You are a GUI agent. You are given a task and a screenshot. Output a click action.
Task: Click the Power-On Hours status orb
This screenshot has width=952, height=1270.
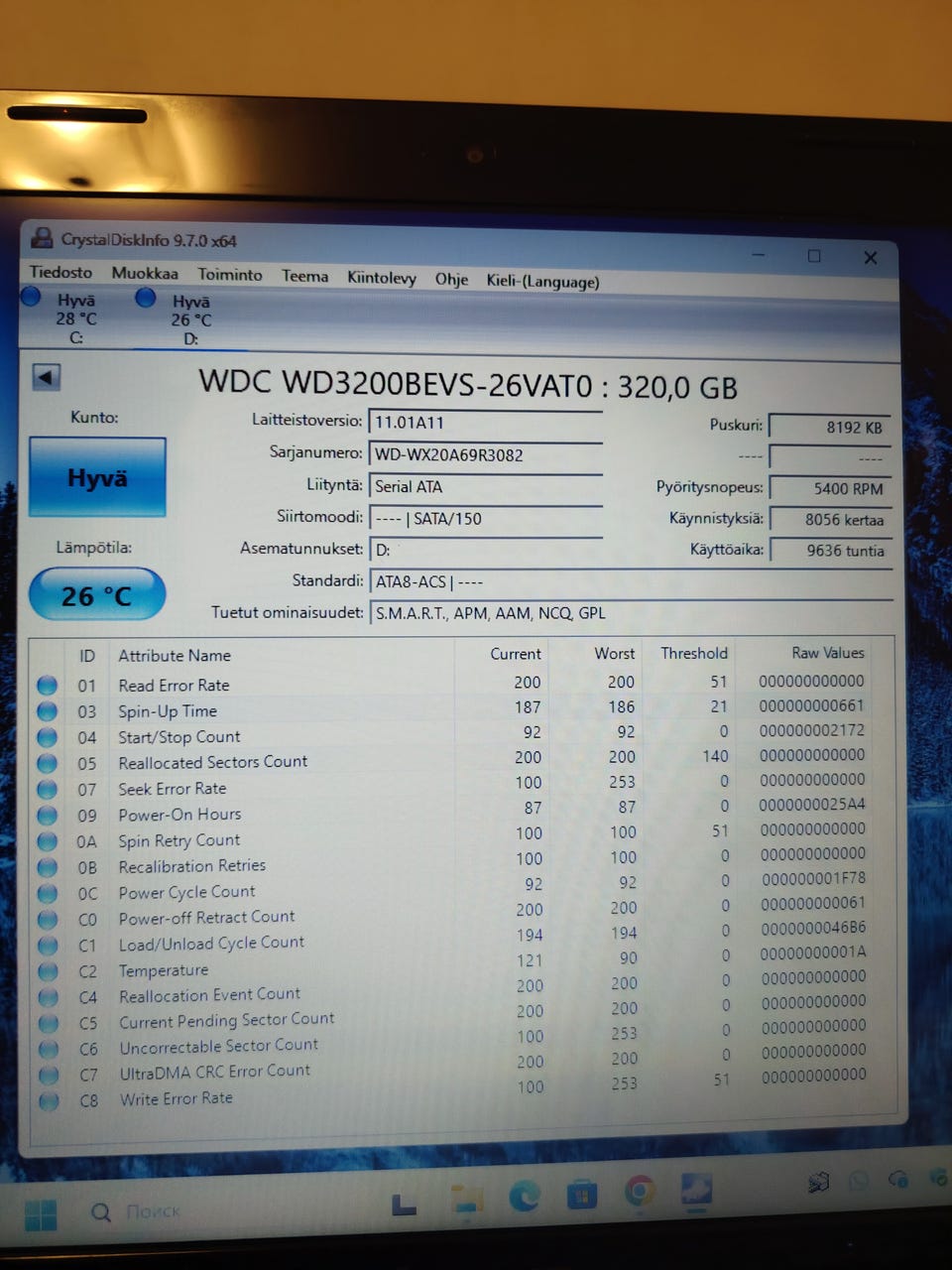point(47,815)
